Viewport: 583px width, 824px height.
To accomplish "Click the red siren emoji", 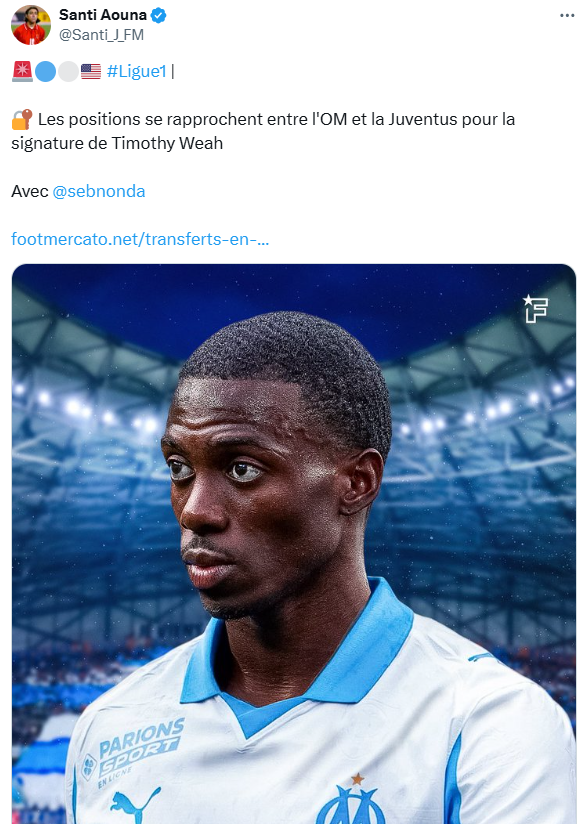I will [x=22, y=71].
